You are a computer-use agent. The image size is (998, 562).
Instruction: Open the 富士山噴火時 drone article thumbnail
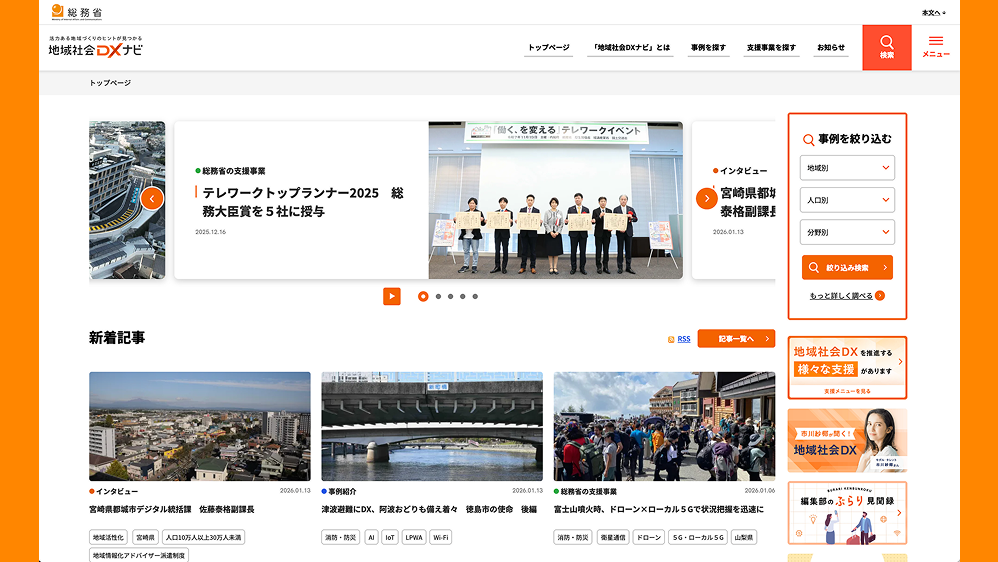(x=664, y=427)
